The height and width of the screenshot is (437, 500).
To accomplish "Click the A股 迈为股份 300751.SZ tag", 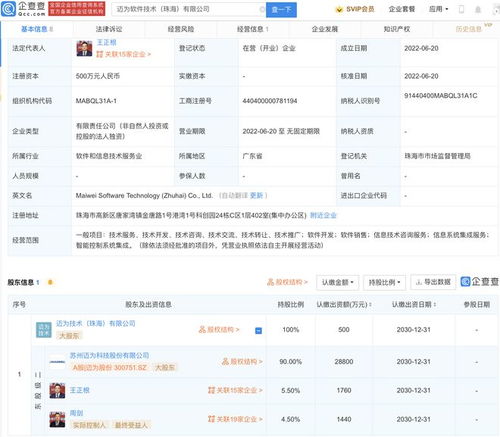I will [110, 368].
